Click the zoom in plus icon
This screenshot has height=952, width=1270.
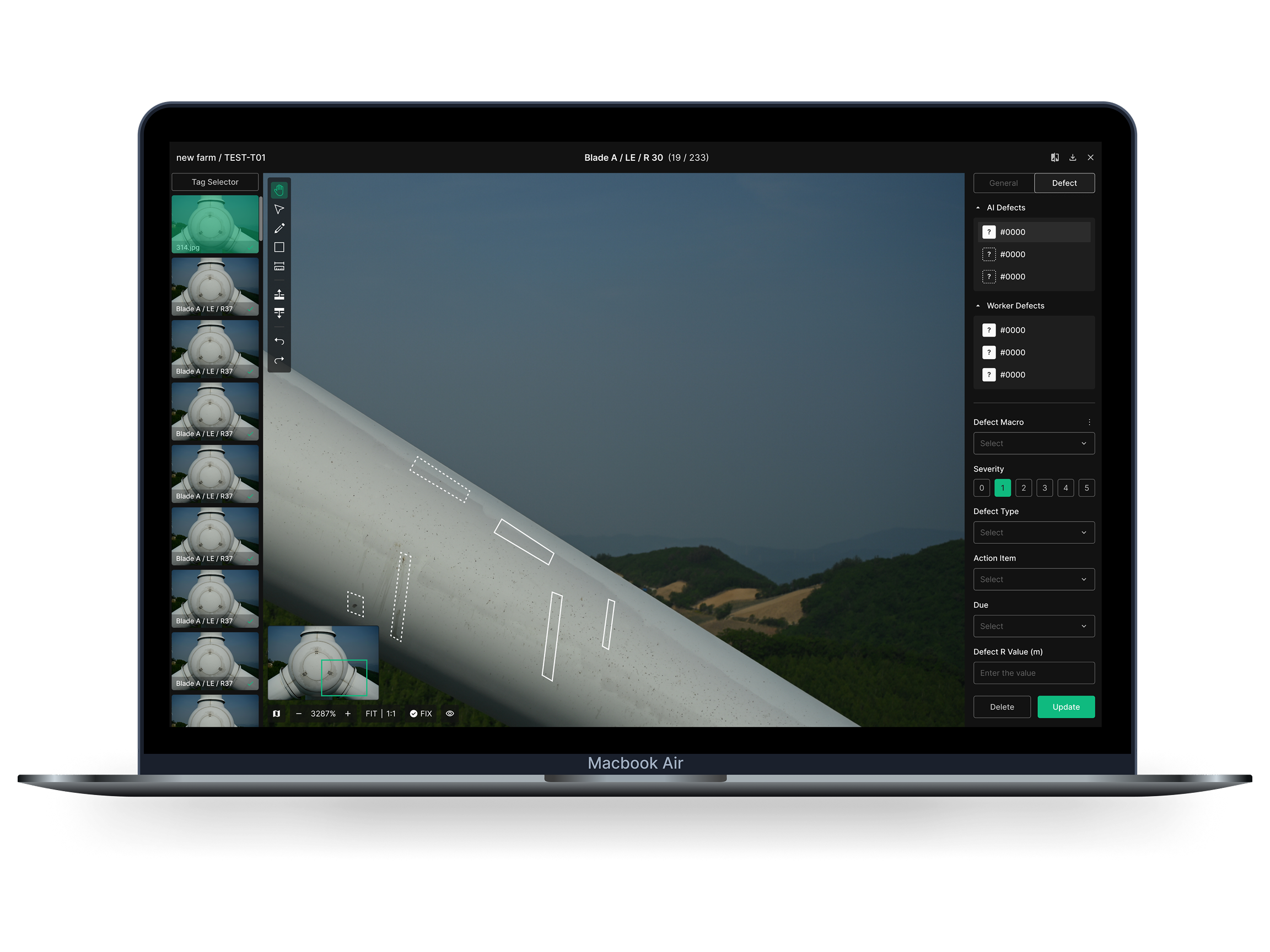[348, 713]
